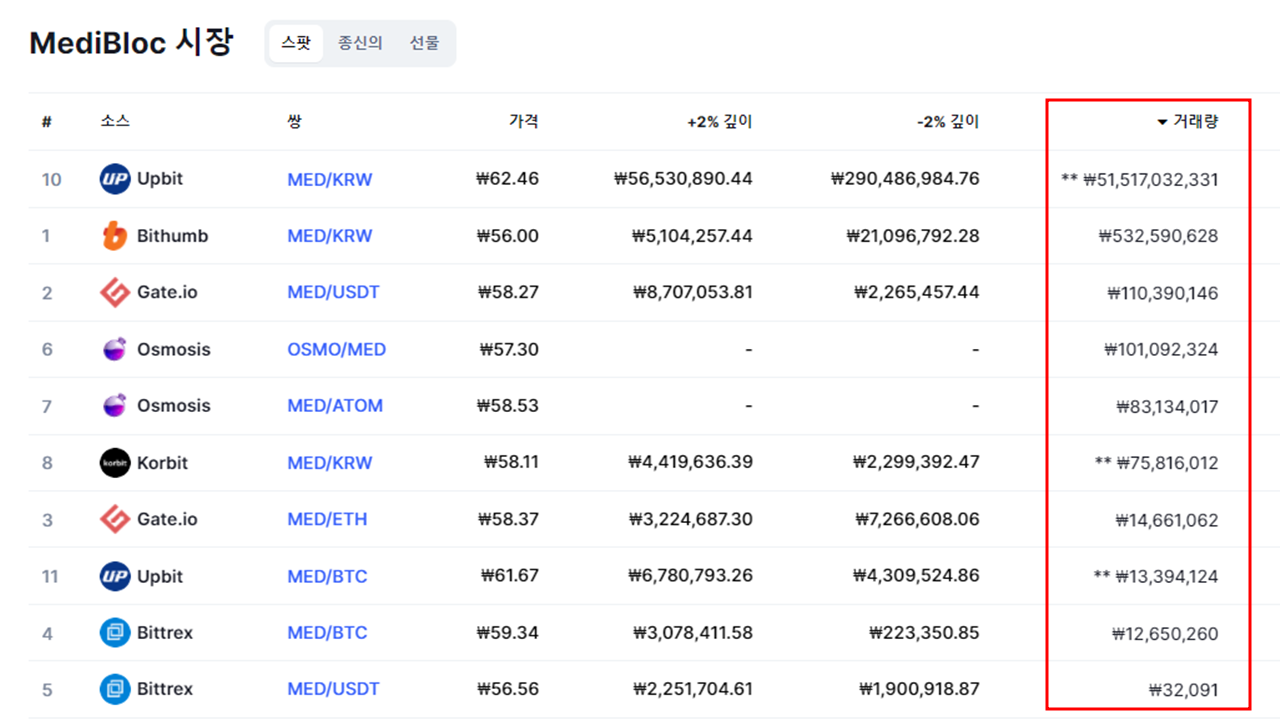Select volume ₩101,092,324
This screenshot has width=1280, height=720.
[1161, 350]
